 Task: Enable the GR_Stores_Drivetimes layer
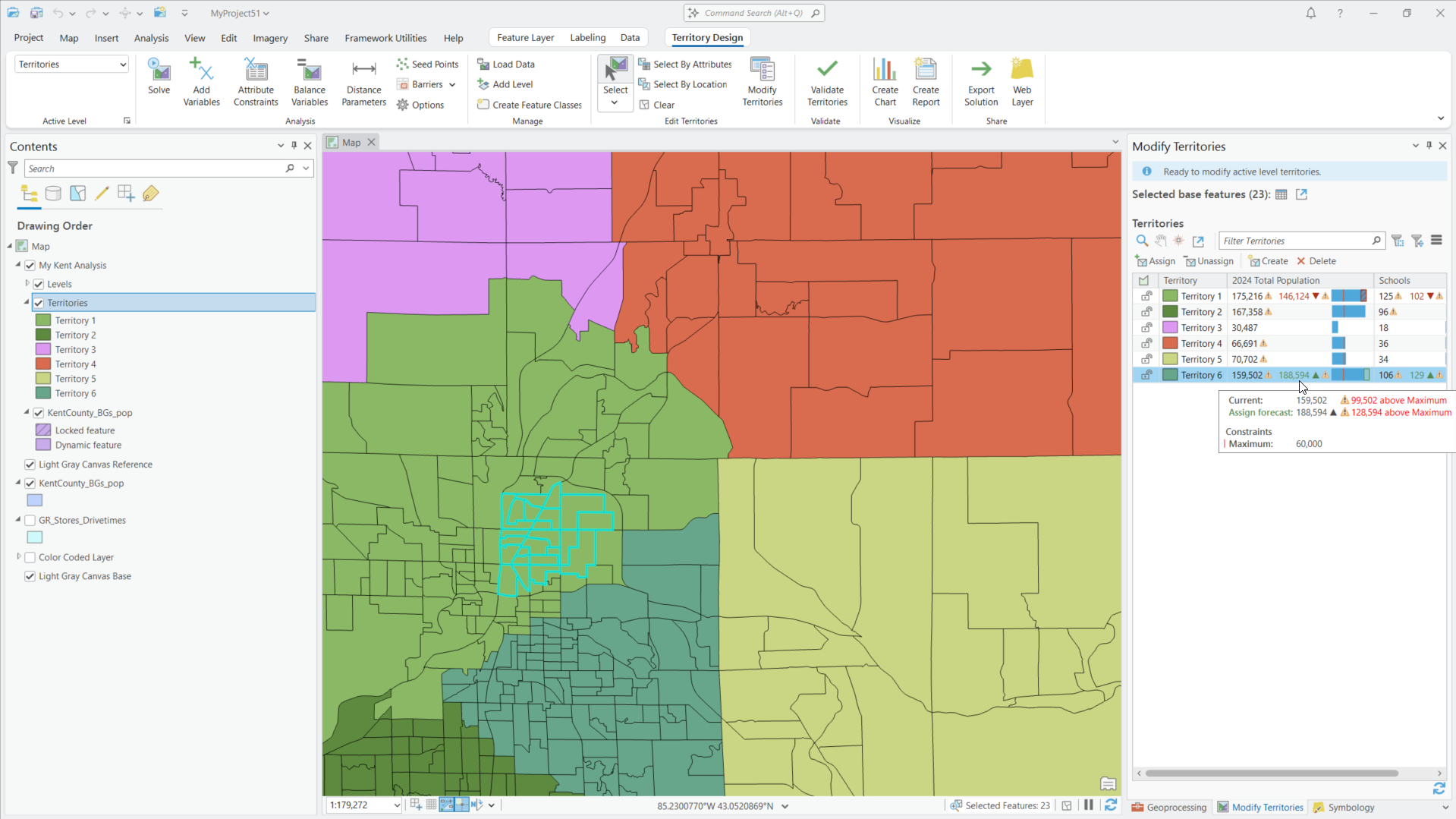tap(30, 520)
